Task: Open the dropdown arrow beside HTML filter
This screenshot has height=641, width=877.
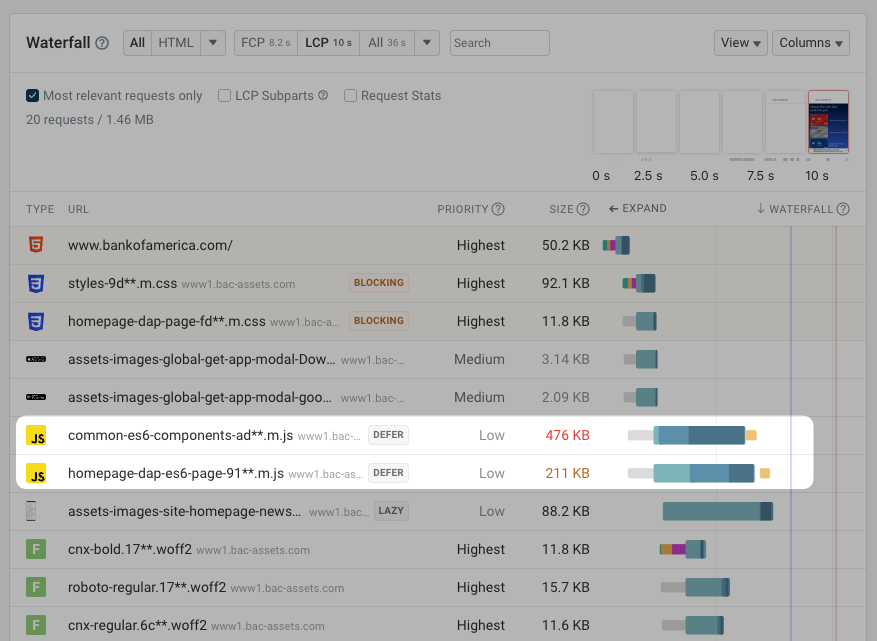Action: click(x=213, y=43)
